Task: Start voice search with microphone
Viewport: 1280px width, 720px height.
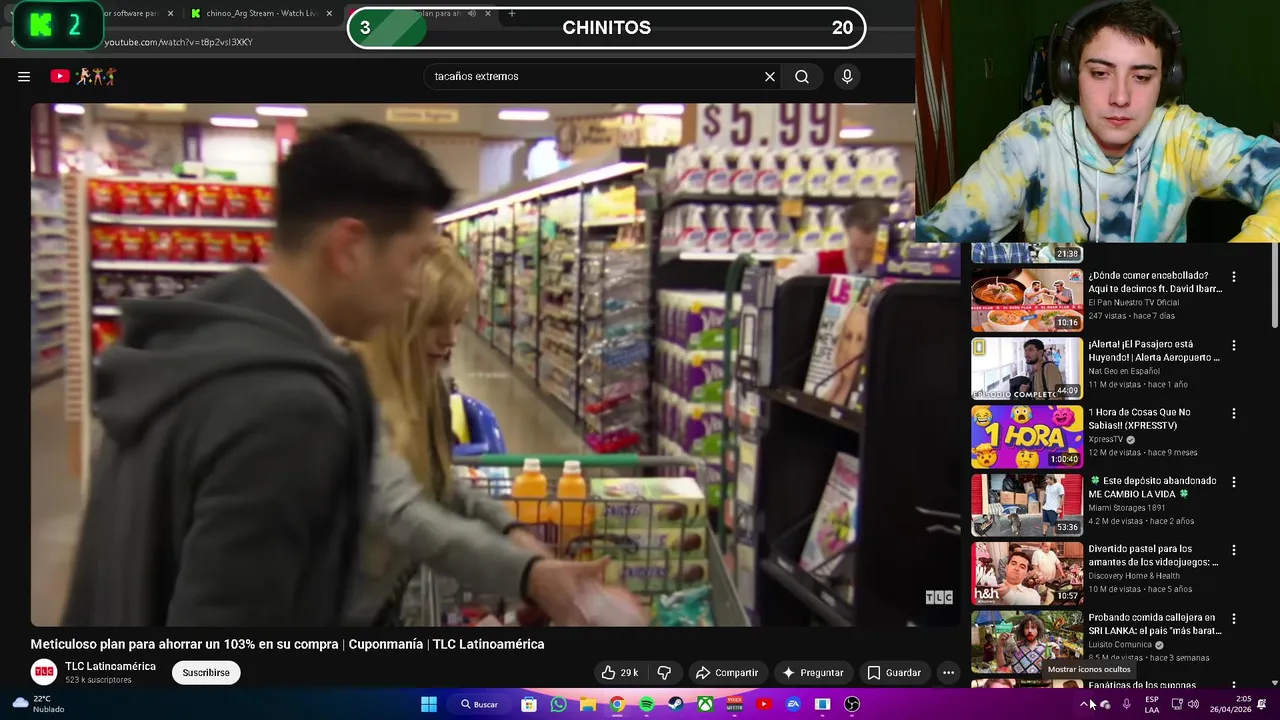Action: tap(847, 76)
